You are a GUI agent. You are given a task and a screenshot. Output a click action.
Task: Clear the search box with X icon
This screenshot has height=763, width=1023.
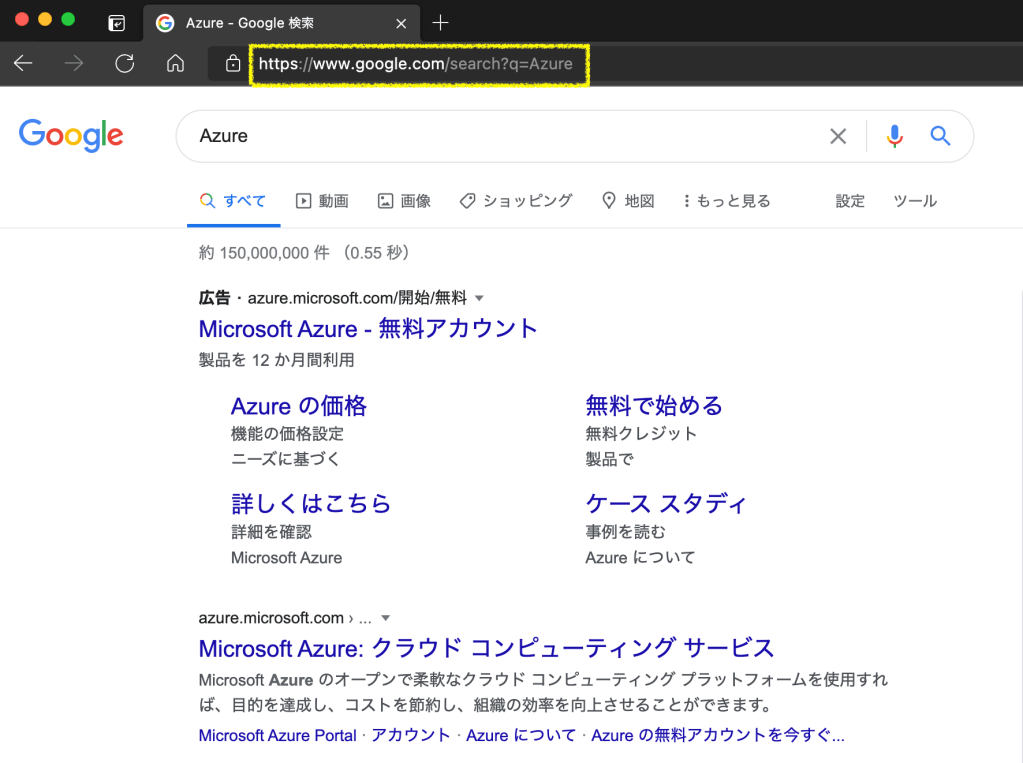pyautogui.click(x=838, y=136)
